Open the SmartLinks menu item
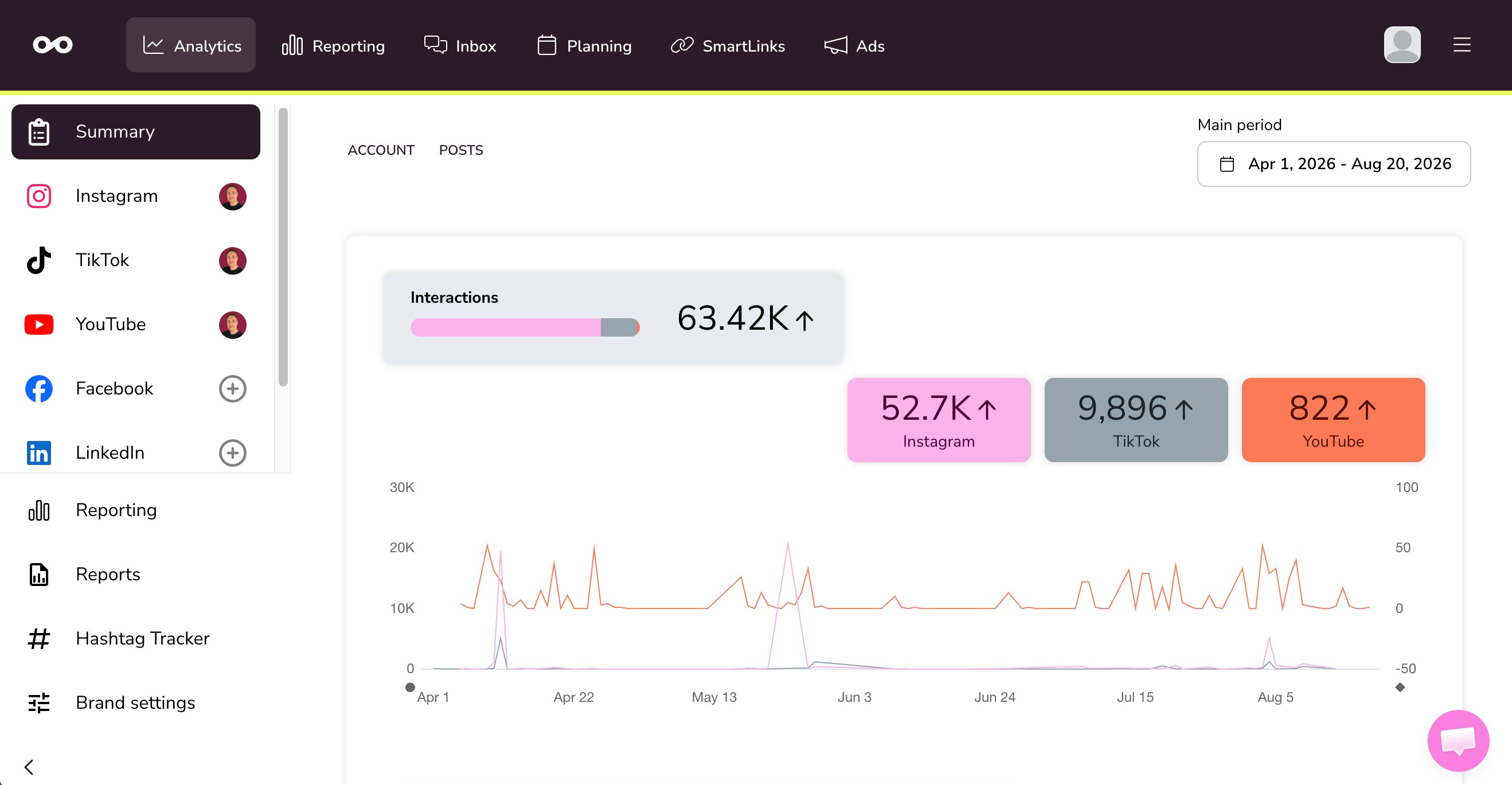The height and width of the screenshot is (785, 1512). pos(727,45)
